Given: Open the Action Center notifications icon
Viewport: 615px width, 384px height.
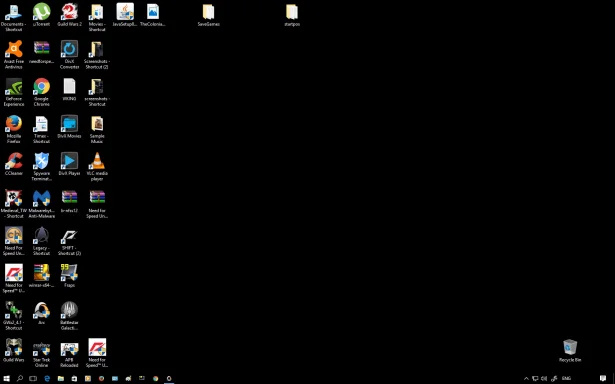Looking at the screenshot, I should click(x=603, y=379).
